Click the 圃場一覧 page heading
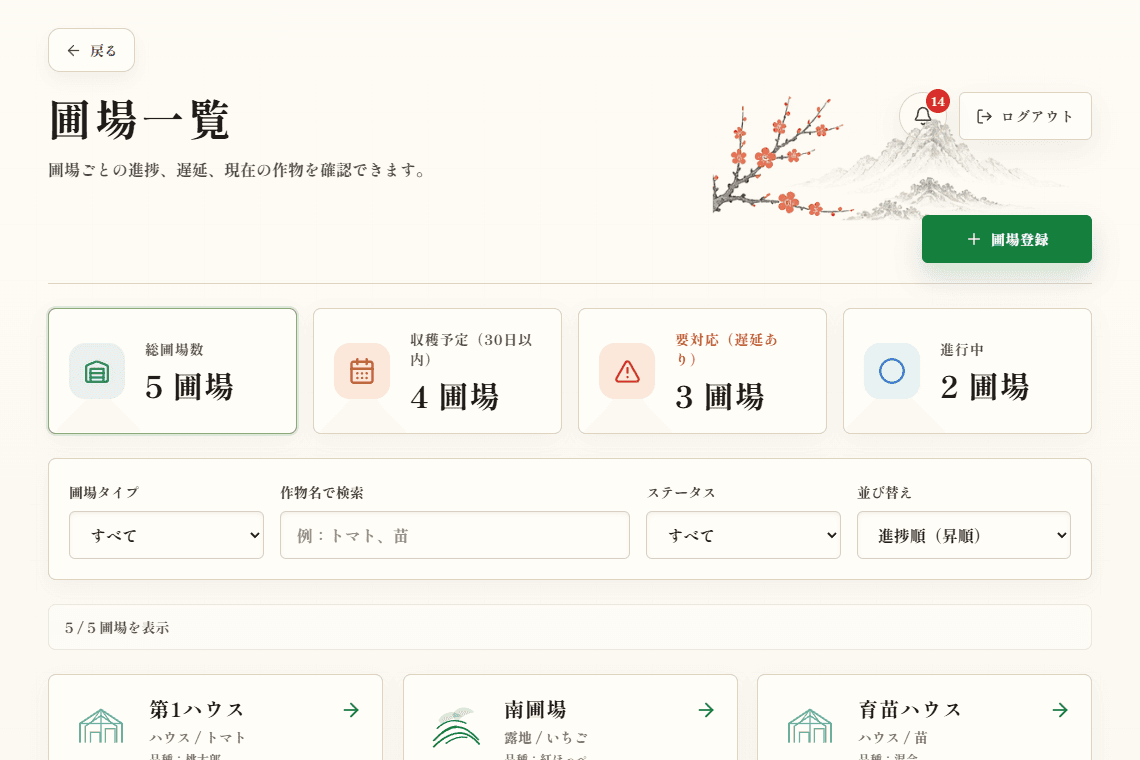The width and height of the screenshot is (1140, 760). click(x=140, y=120)
